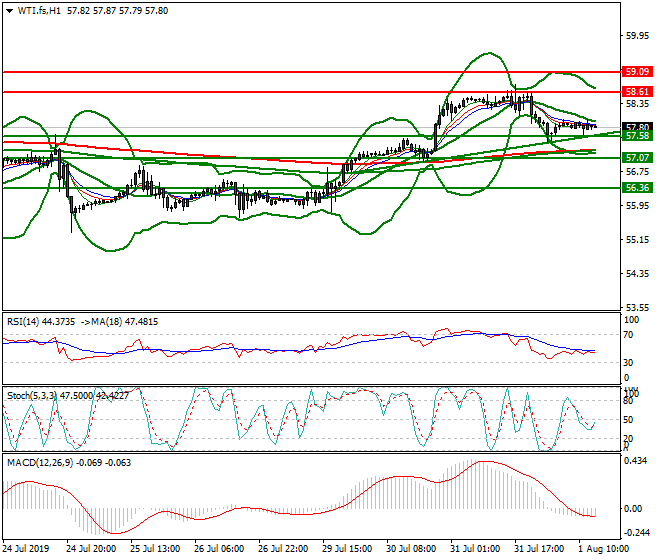
Task: Click the 53.55 price scale value
Action: tap(637, 307)
